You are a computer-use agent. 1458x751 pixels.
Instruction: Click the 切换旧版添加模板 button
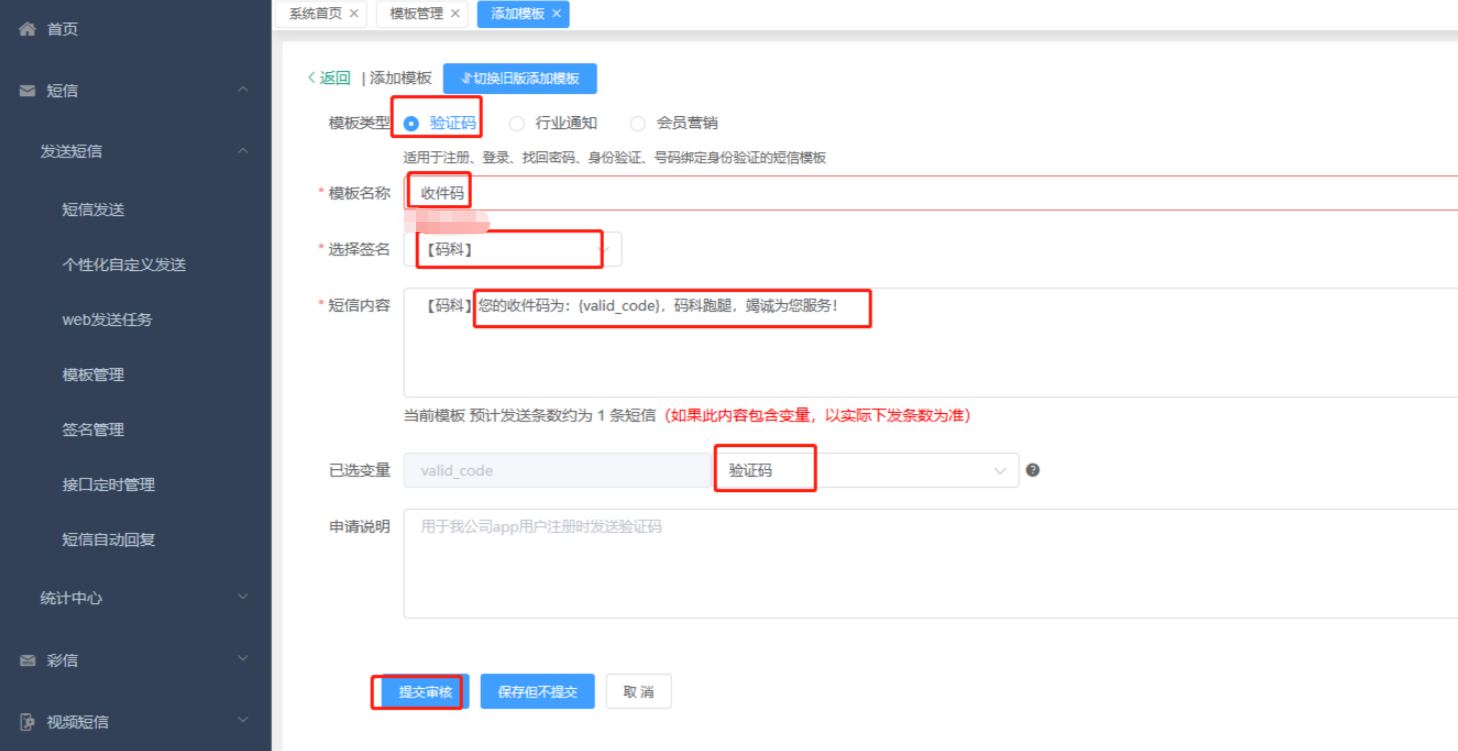pyautogui.click(x=520, y=78)
